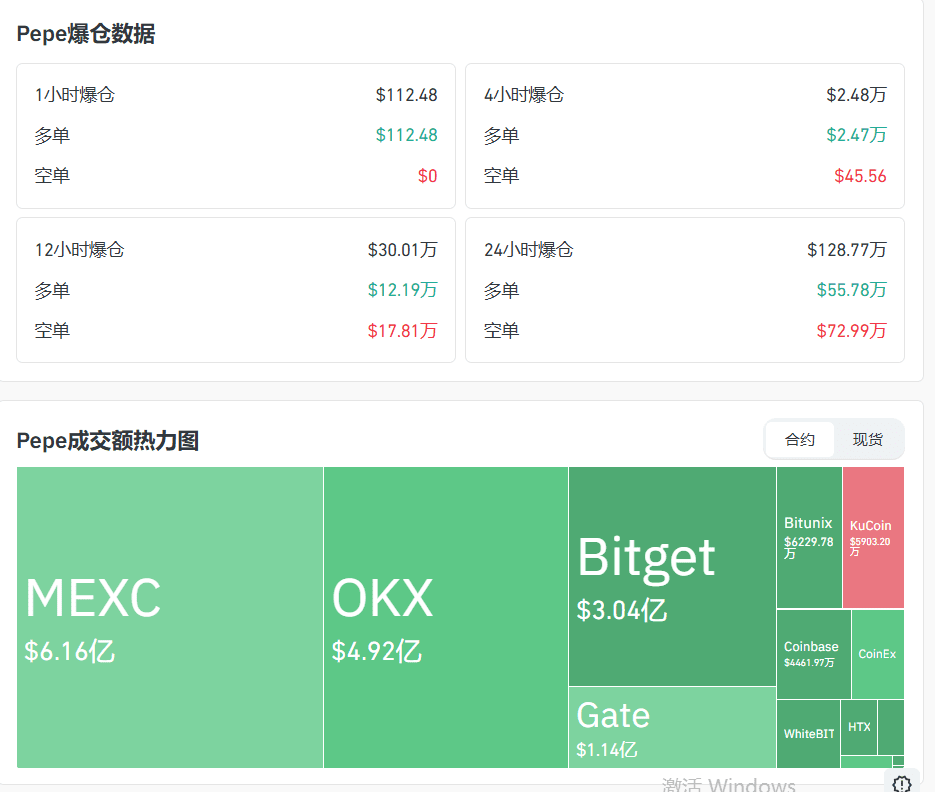Screen dimensions: 935x792
Task: Select the Coinbase heatmap block
Action: 814,654
